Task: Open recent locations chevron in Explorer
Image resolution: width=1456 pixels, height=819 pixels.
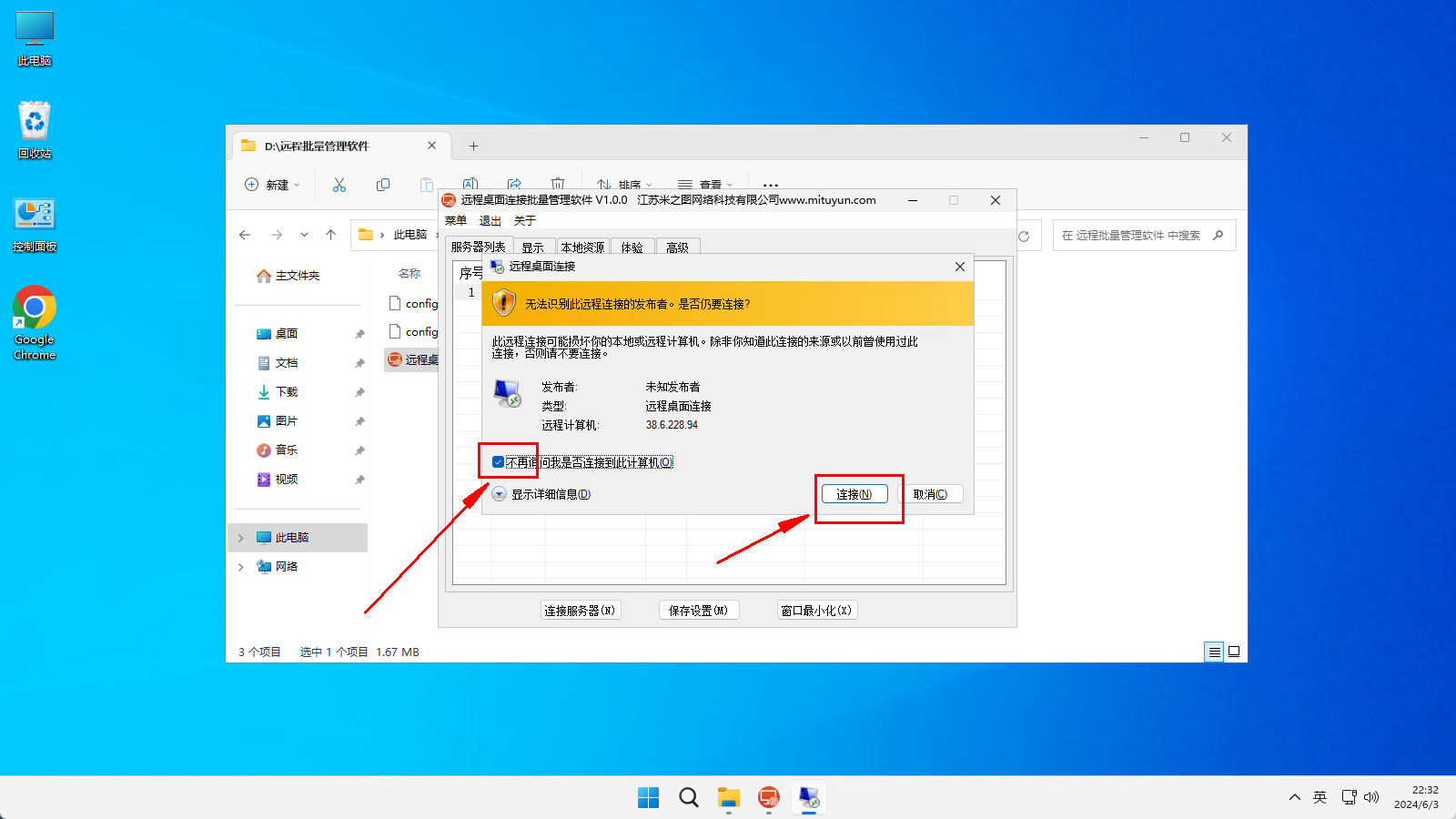Action: [x=304, y=235]
